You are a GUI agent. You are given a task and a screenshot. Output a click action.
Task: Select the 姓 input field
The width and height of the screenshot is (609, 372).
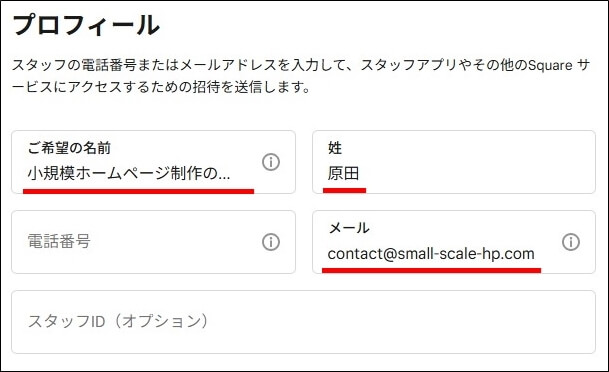pyautogui.click(x=454, y=162)
